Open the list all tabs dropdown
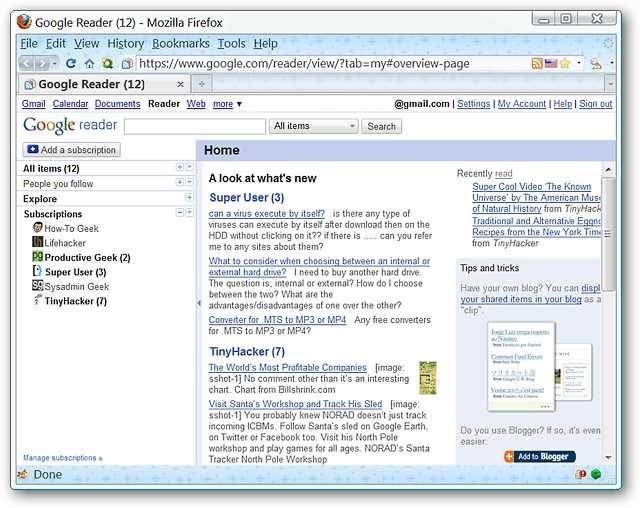The height and width of the screenshot is (508, 640). (610, 84)
